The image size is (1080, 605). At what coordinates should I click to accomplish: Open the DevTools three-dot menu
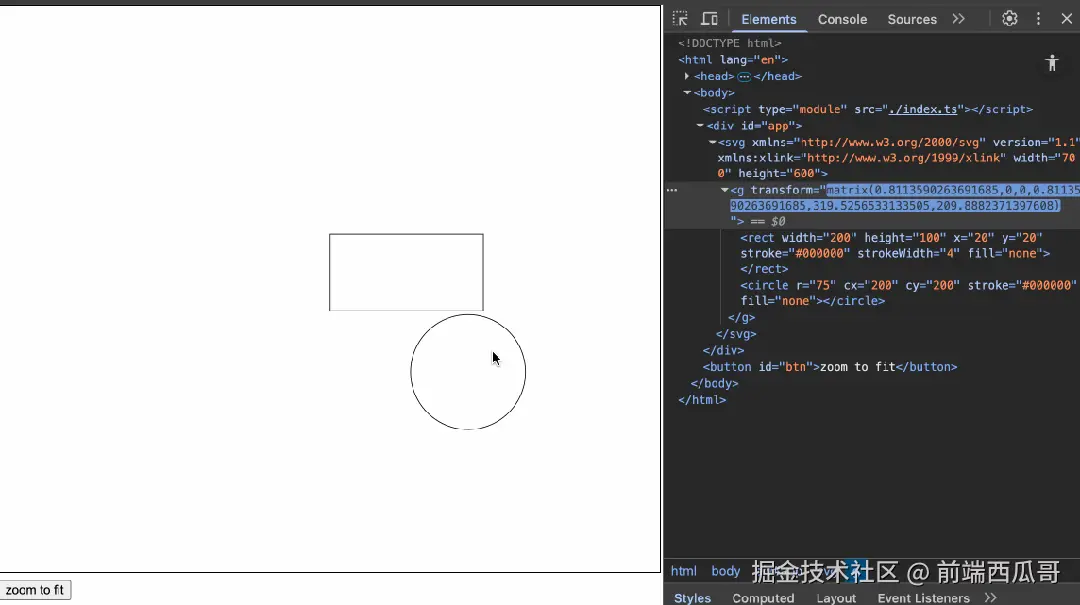click(1039, 19)
